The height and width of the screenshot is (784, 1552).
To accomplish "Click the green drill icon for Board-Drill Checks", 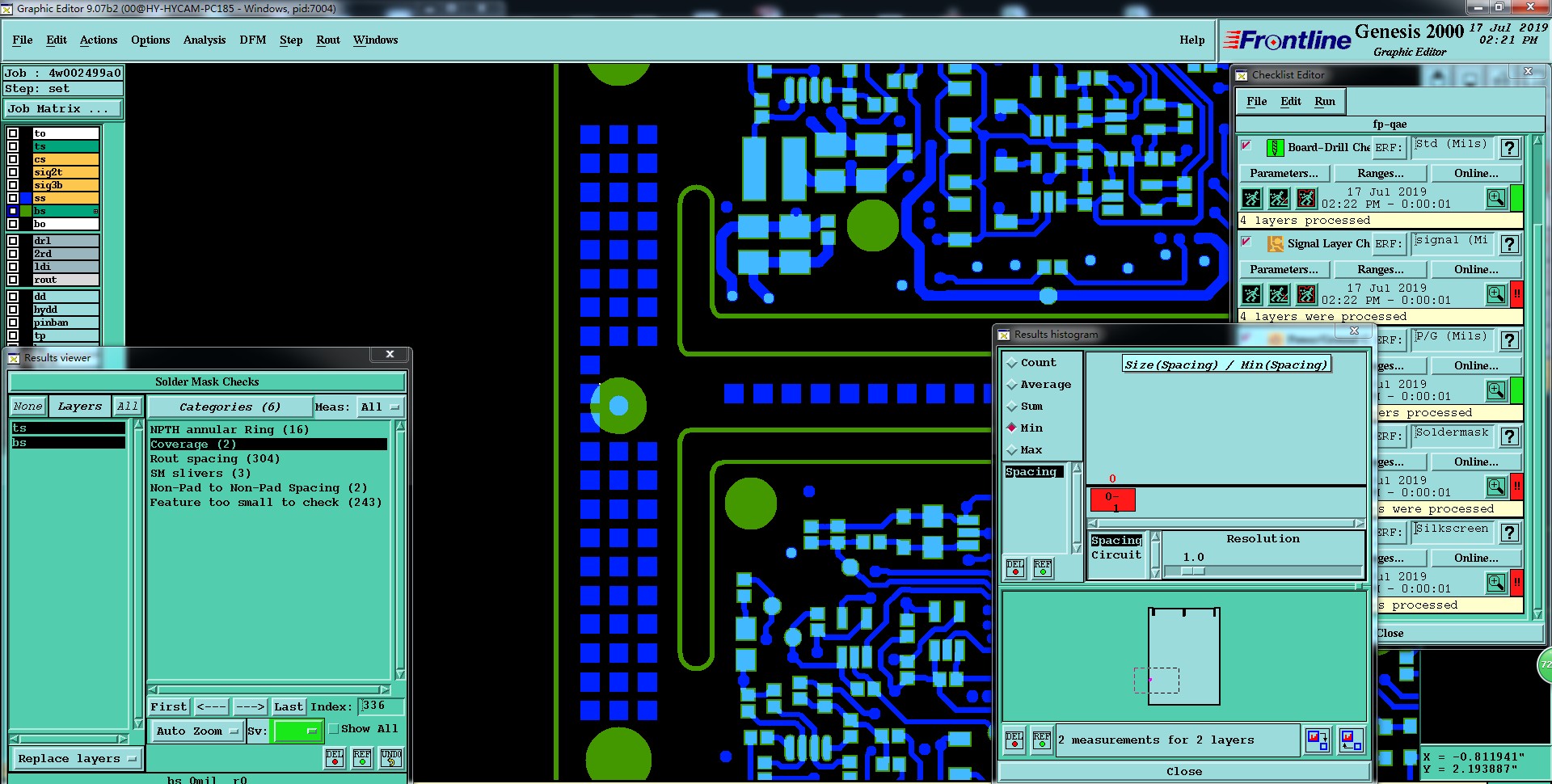I will (x=1275, y=148).
